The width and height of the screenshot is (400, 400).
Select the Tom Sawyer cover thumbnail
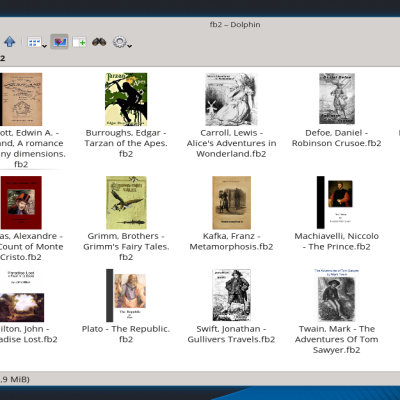click(x=337, y=295)
